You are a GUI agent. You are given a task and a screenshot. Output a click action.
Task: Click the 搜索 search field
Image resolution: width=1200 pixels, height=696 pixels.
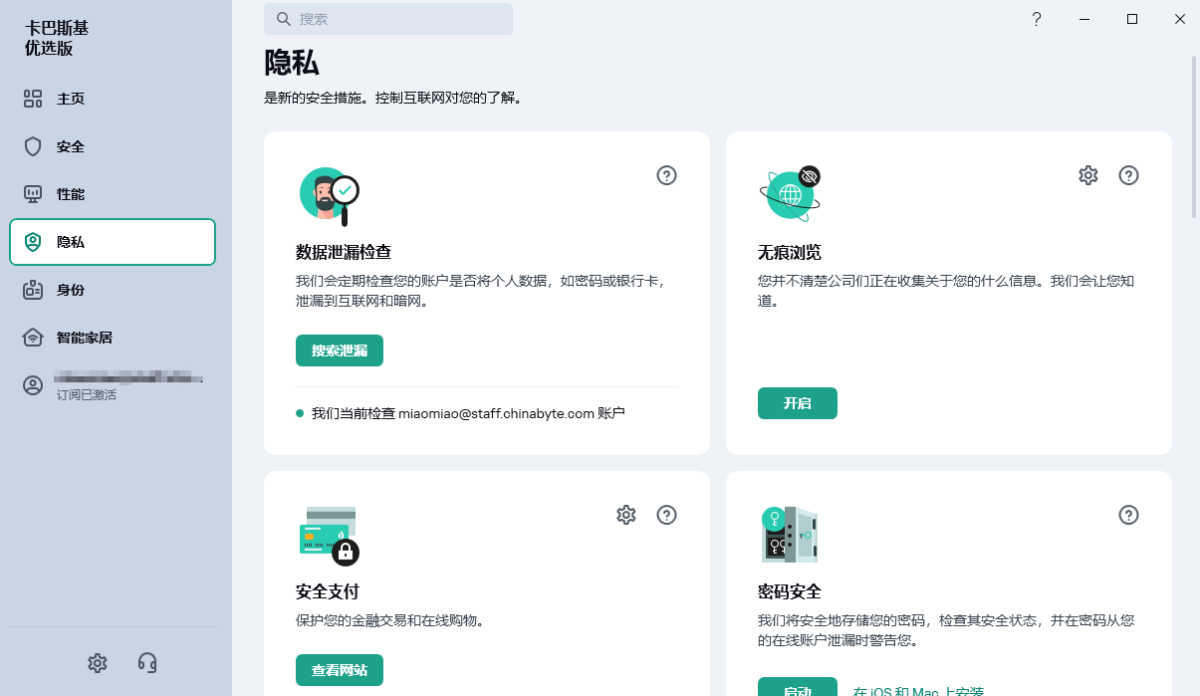click(388, 18)
